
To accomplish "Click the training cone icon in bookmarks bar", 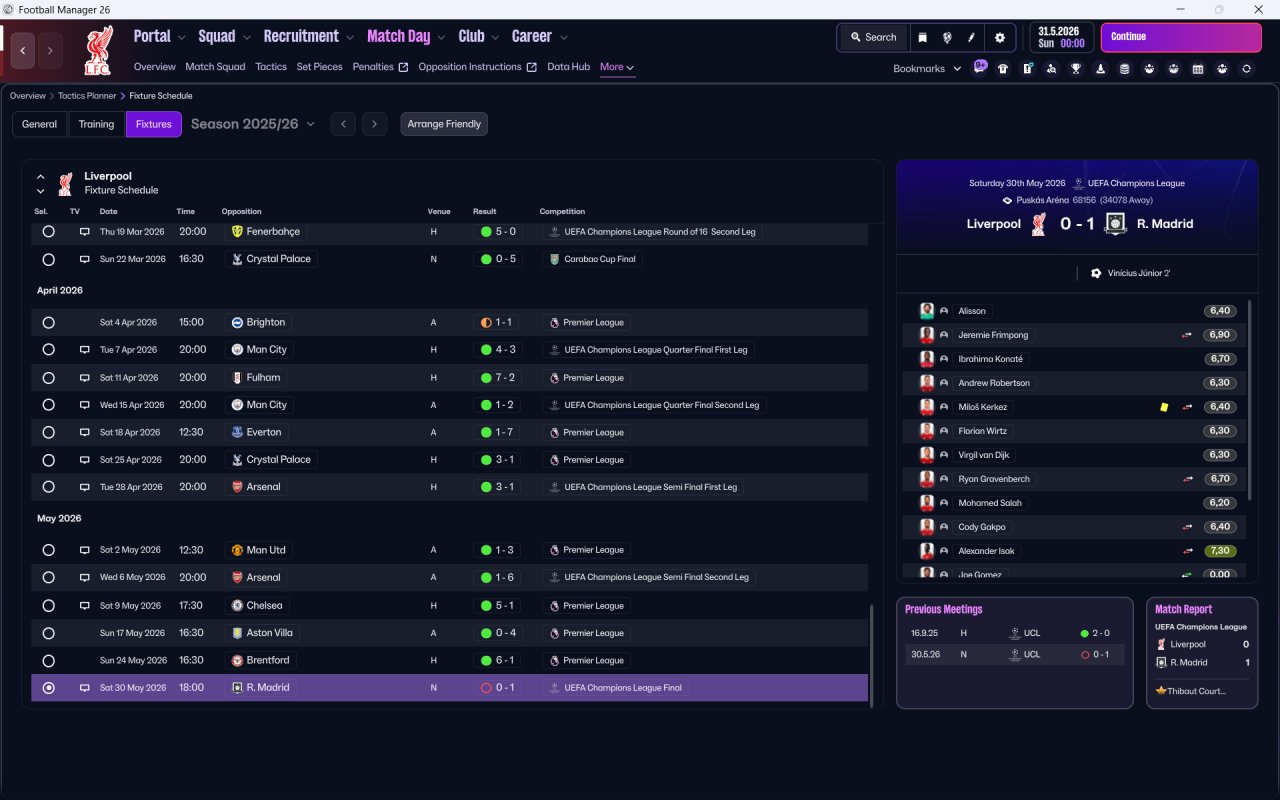I will pos(1100,69).
